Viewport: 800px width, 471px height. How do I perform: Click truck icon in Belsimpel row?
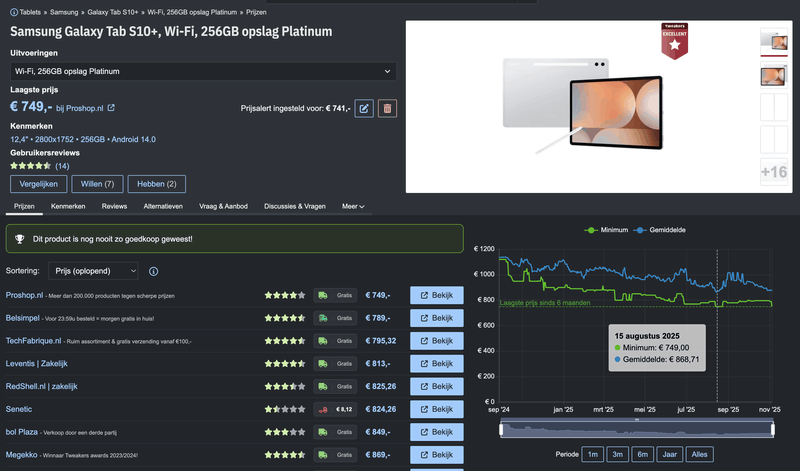[x=323, y=318]
